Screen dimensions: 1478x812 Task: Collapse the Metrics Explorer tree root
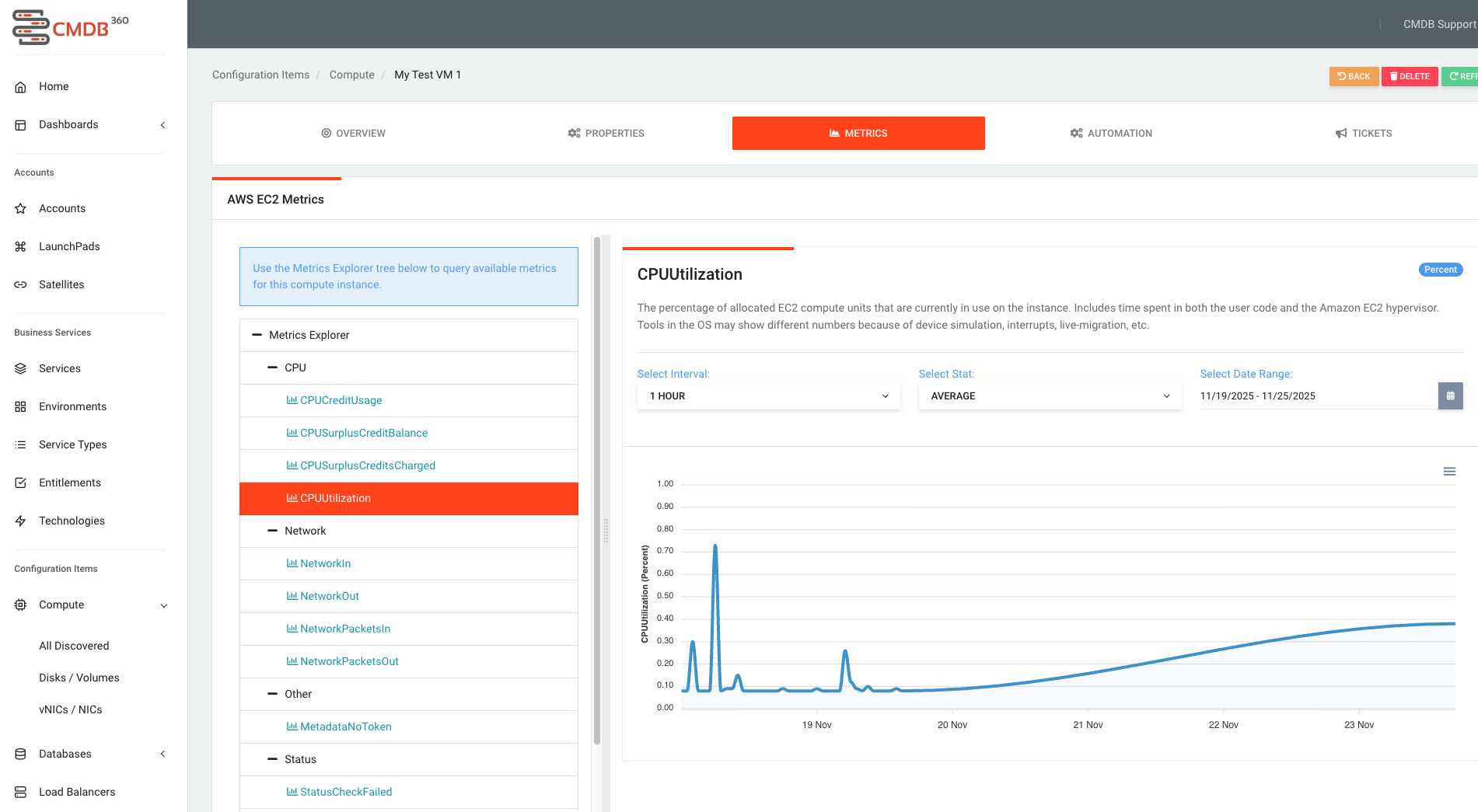point(257,336)
